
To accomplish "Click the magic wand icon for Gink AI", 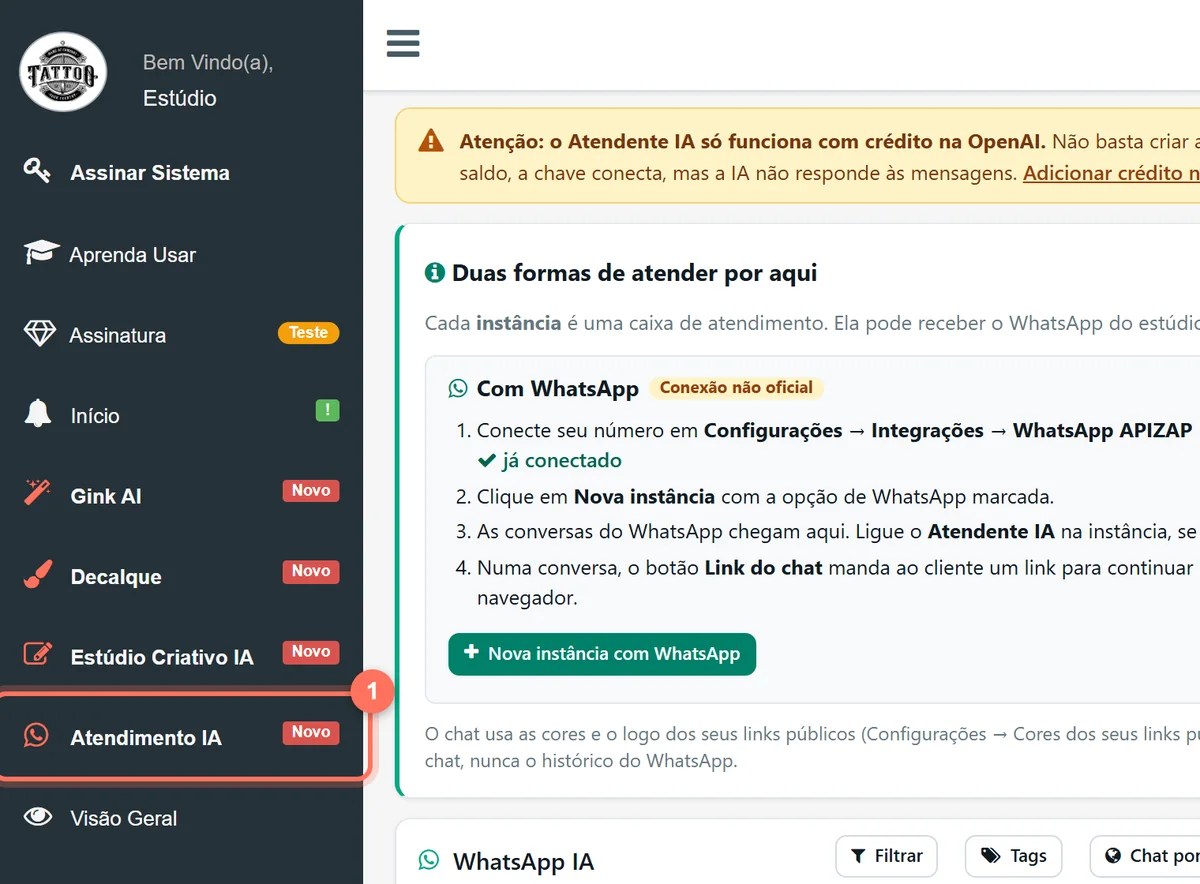I will pos(37,494).
